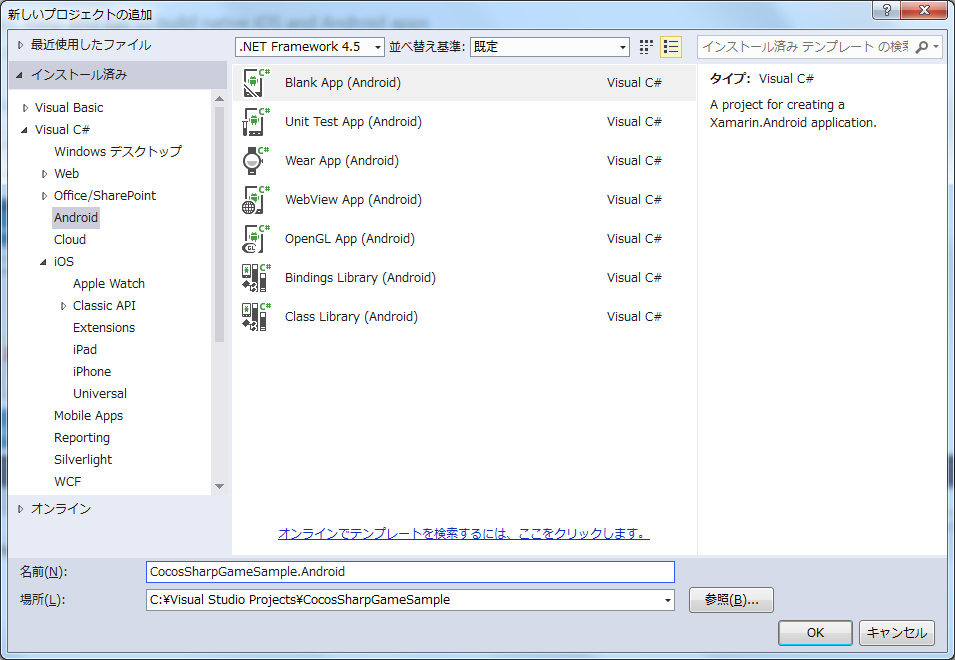
Task: Expand 最近使用したファイル section
Action: 21,45
